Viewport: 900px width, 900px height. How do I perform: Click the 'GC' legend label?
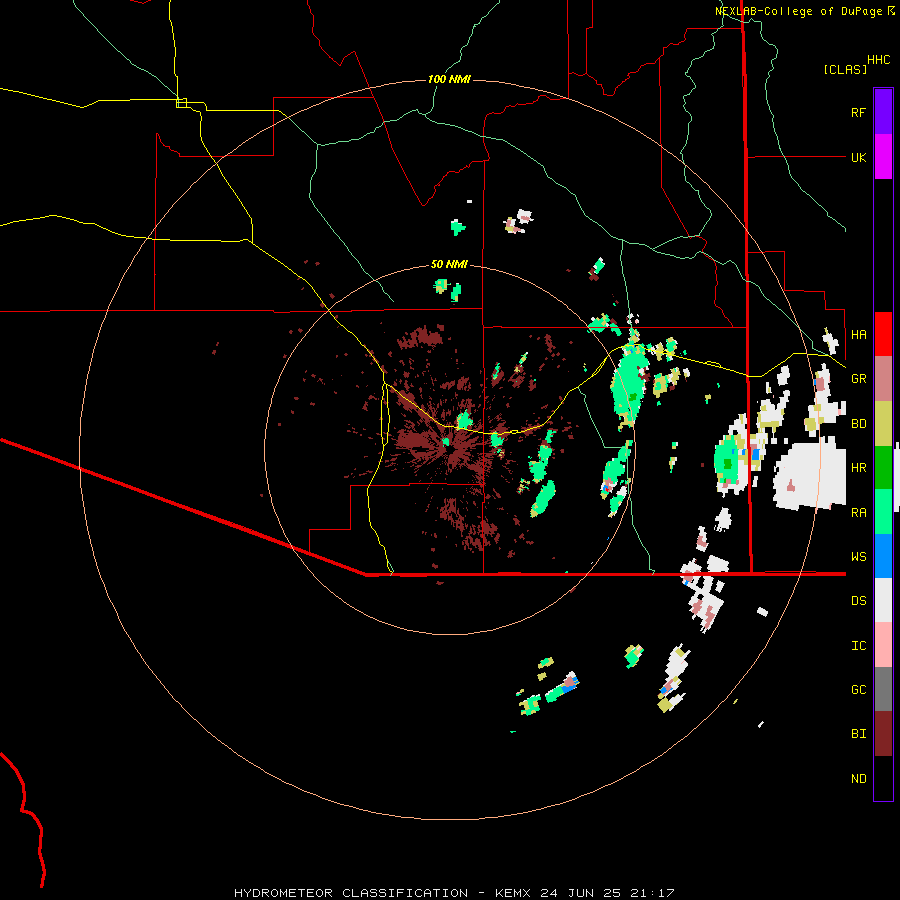(x=858, y=690)
